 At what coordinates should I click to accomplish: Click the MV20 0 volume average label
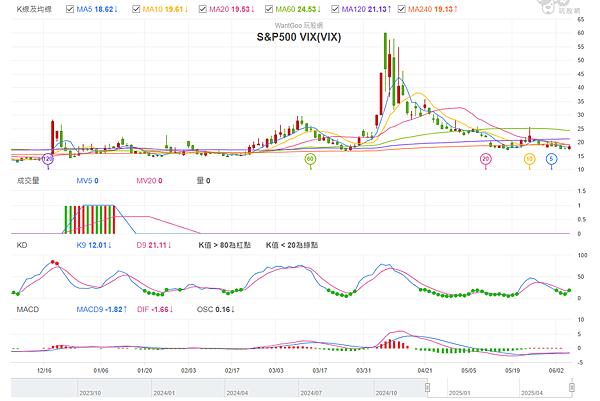pos(149,181)
